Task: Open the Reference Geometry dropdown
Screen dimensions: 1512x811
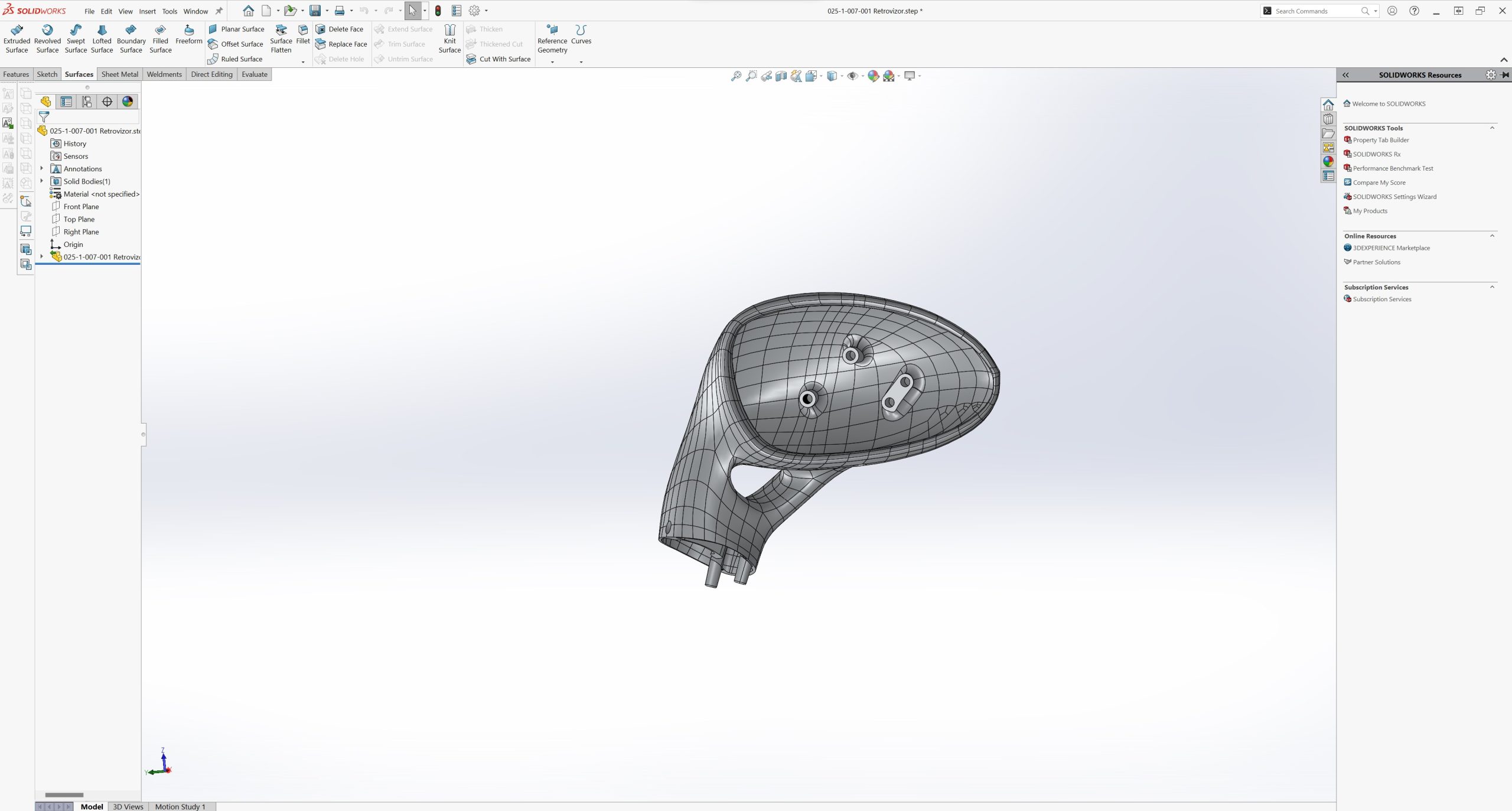Action: pos(552,62)
